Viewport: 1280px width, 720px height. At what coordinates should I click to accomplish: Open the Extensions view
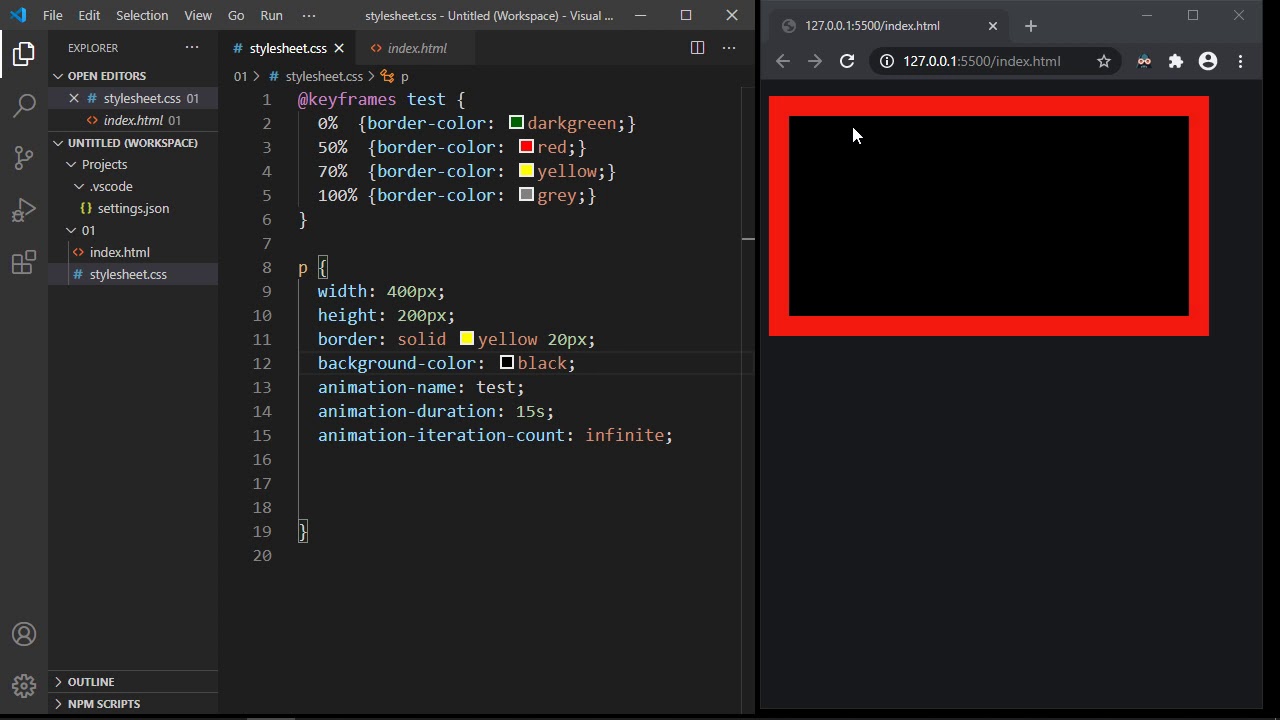click(x=24, y=263)
